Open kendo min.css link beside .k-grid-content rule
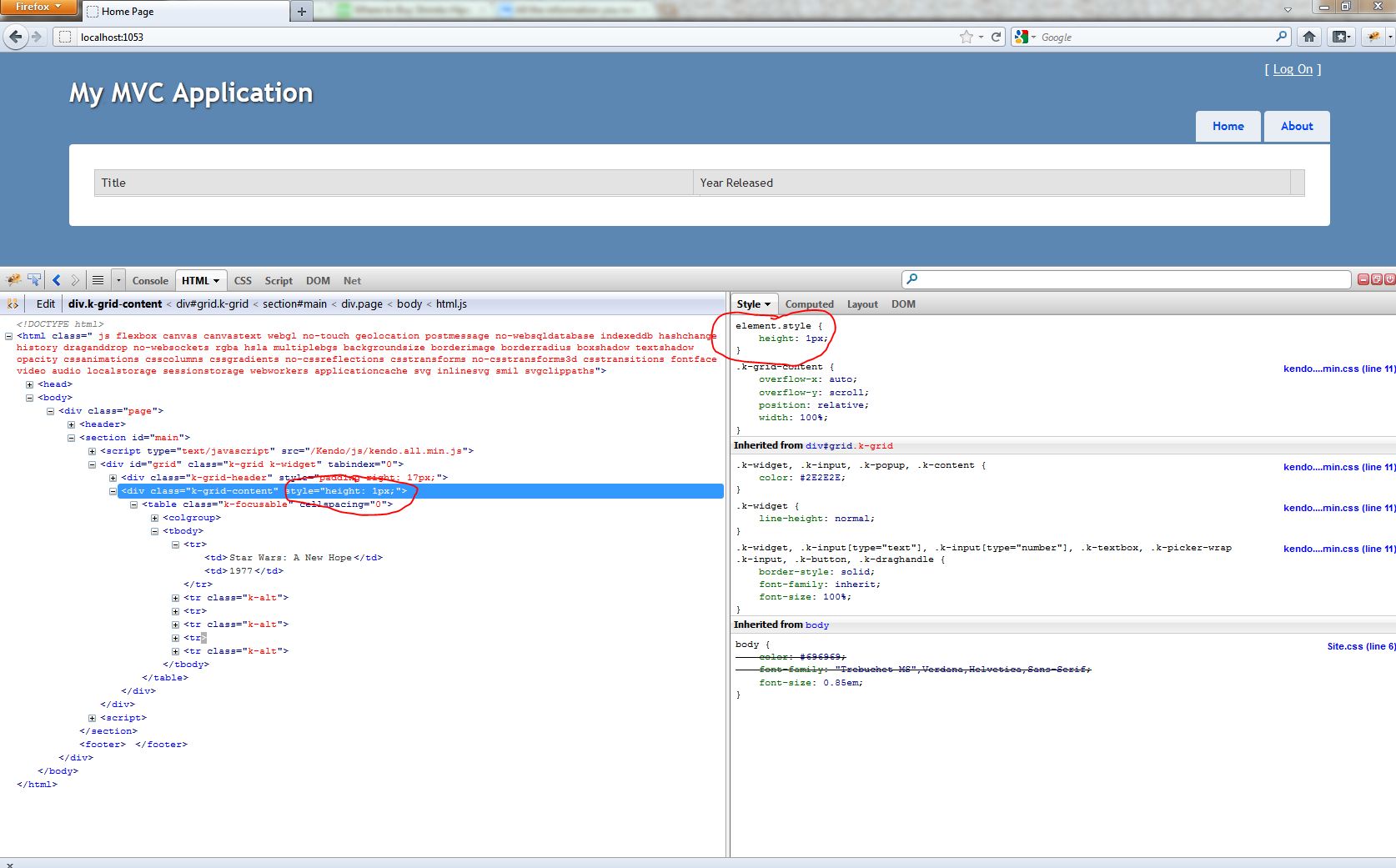The height and width of the screenshot is (868, 1396). (1339, 369)
